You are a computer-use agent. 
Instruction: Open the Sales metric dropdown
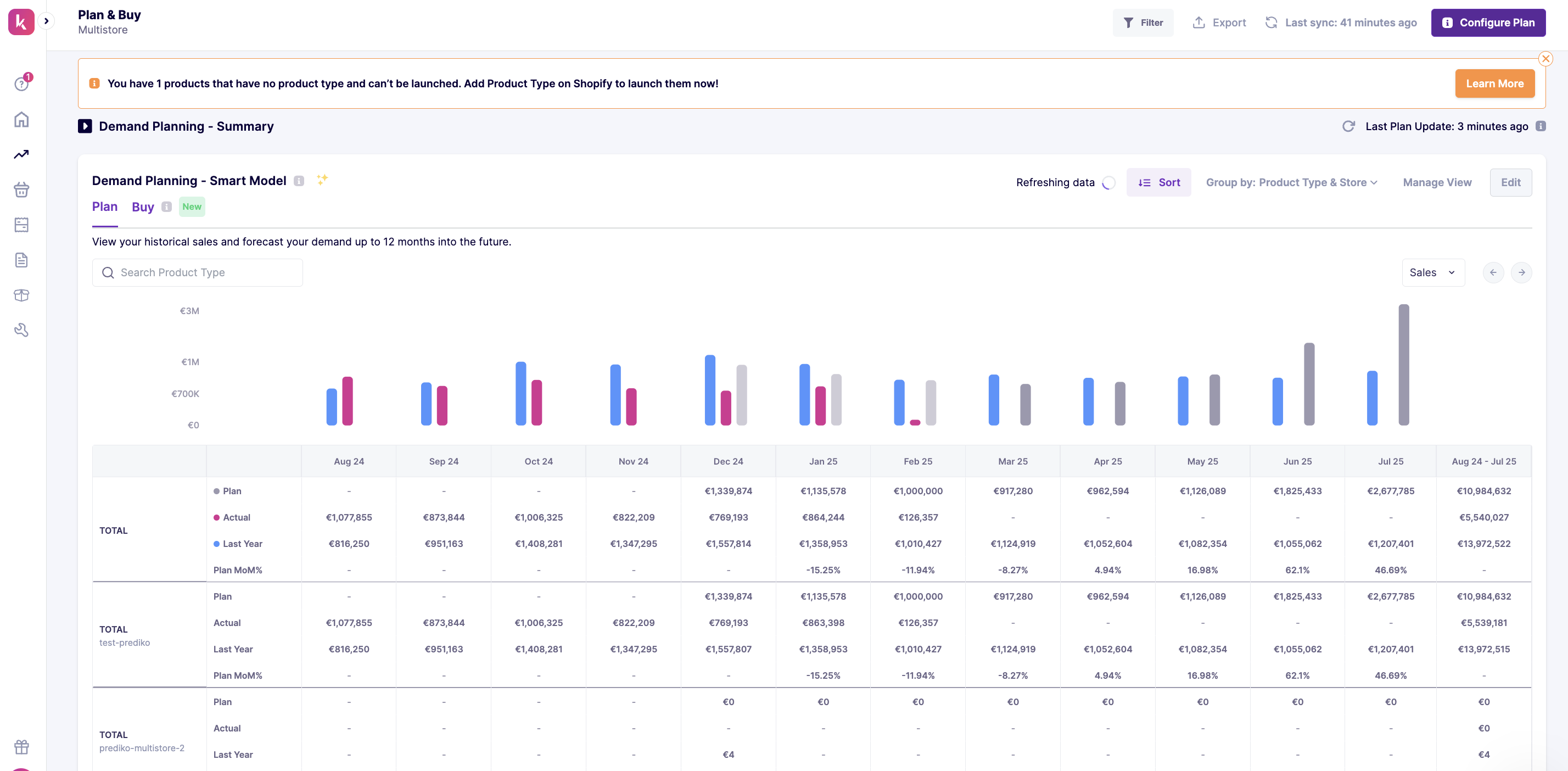(1432, 273)
